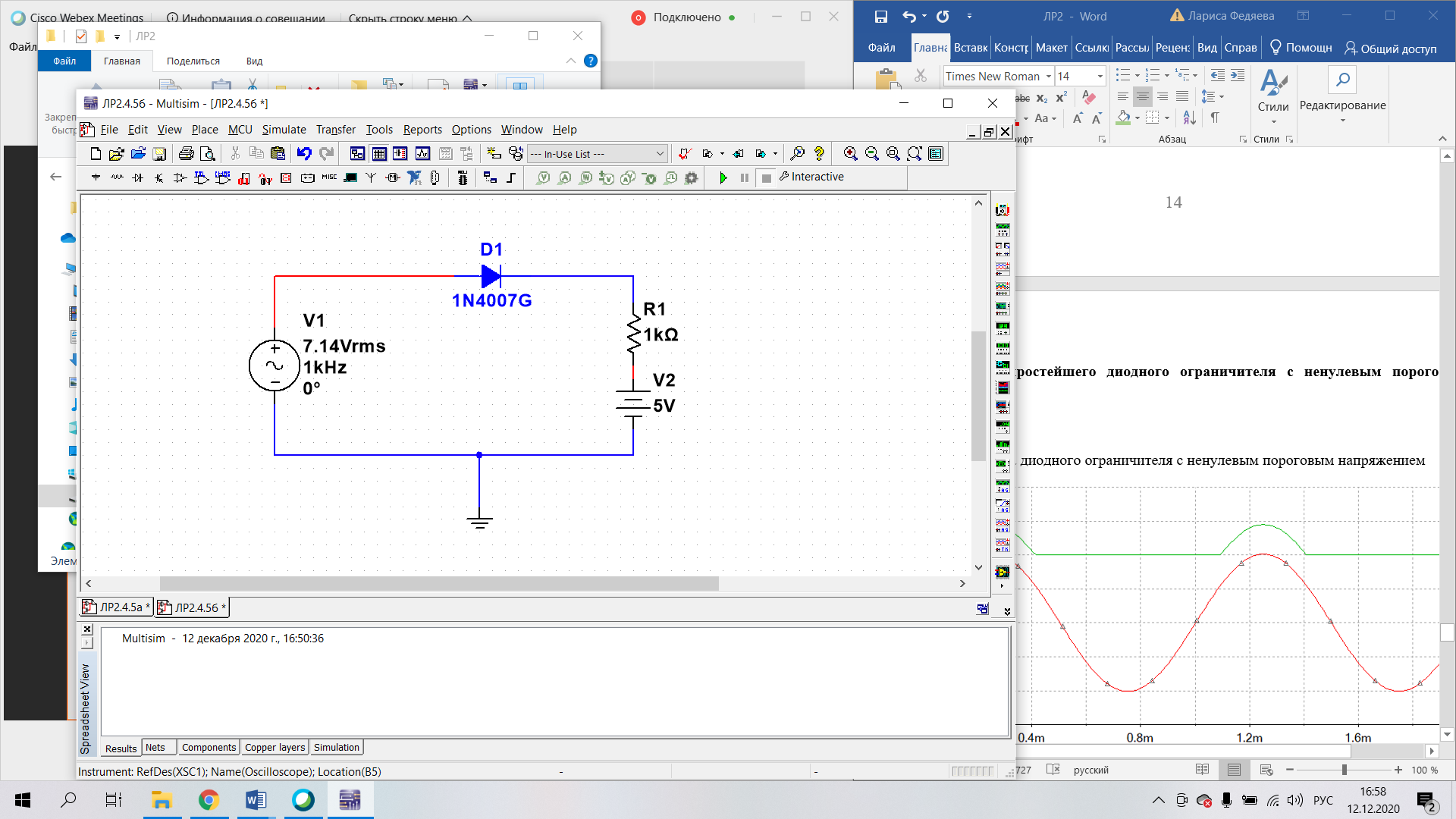The image size is (1456, 819).
Task: Zoom out on the schematic
Action: tap(872, 154)
